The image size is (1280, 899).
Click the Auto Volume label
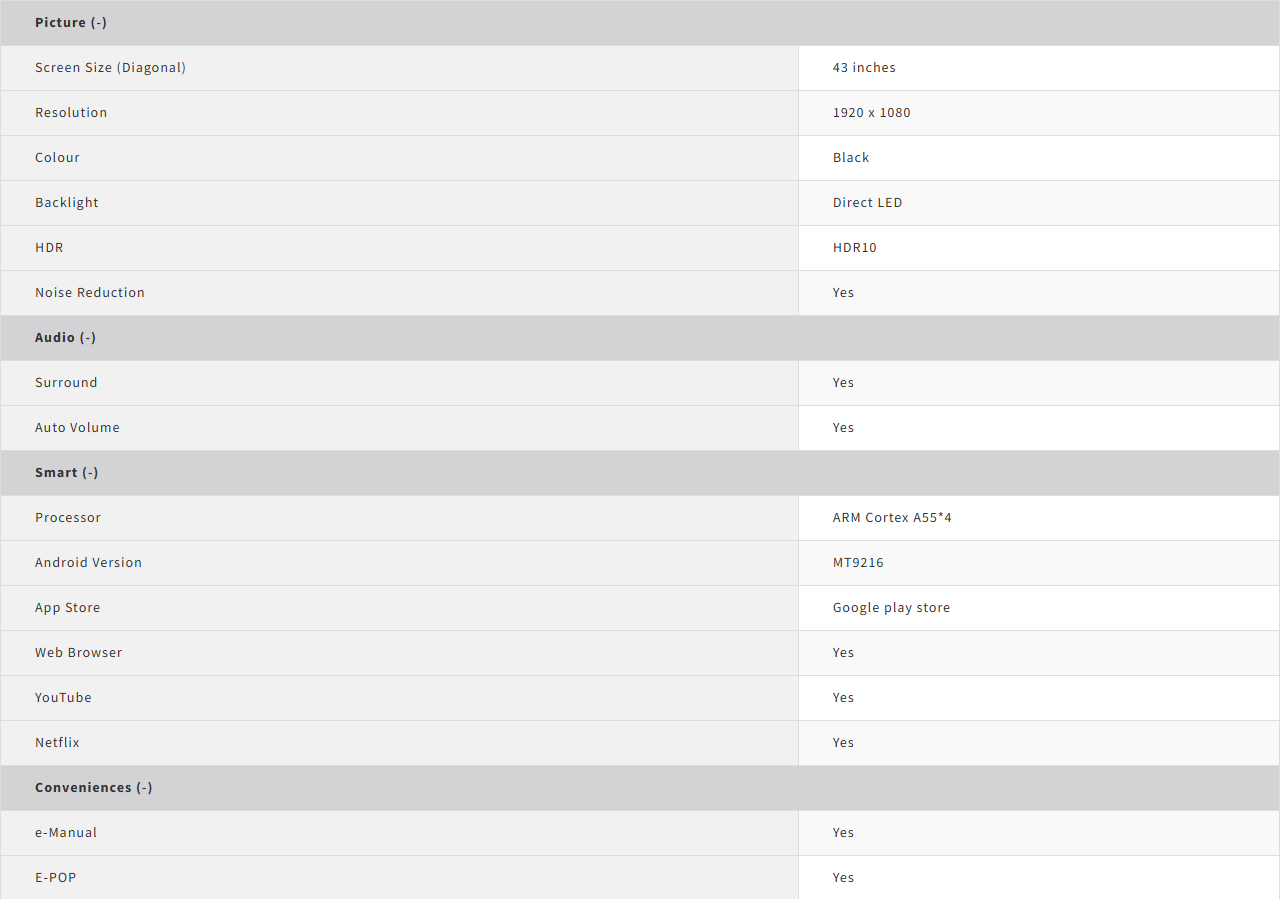[x=77, y=427]
